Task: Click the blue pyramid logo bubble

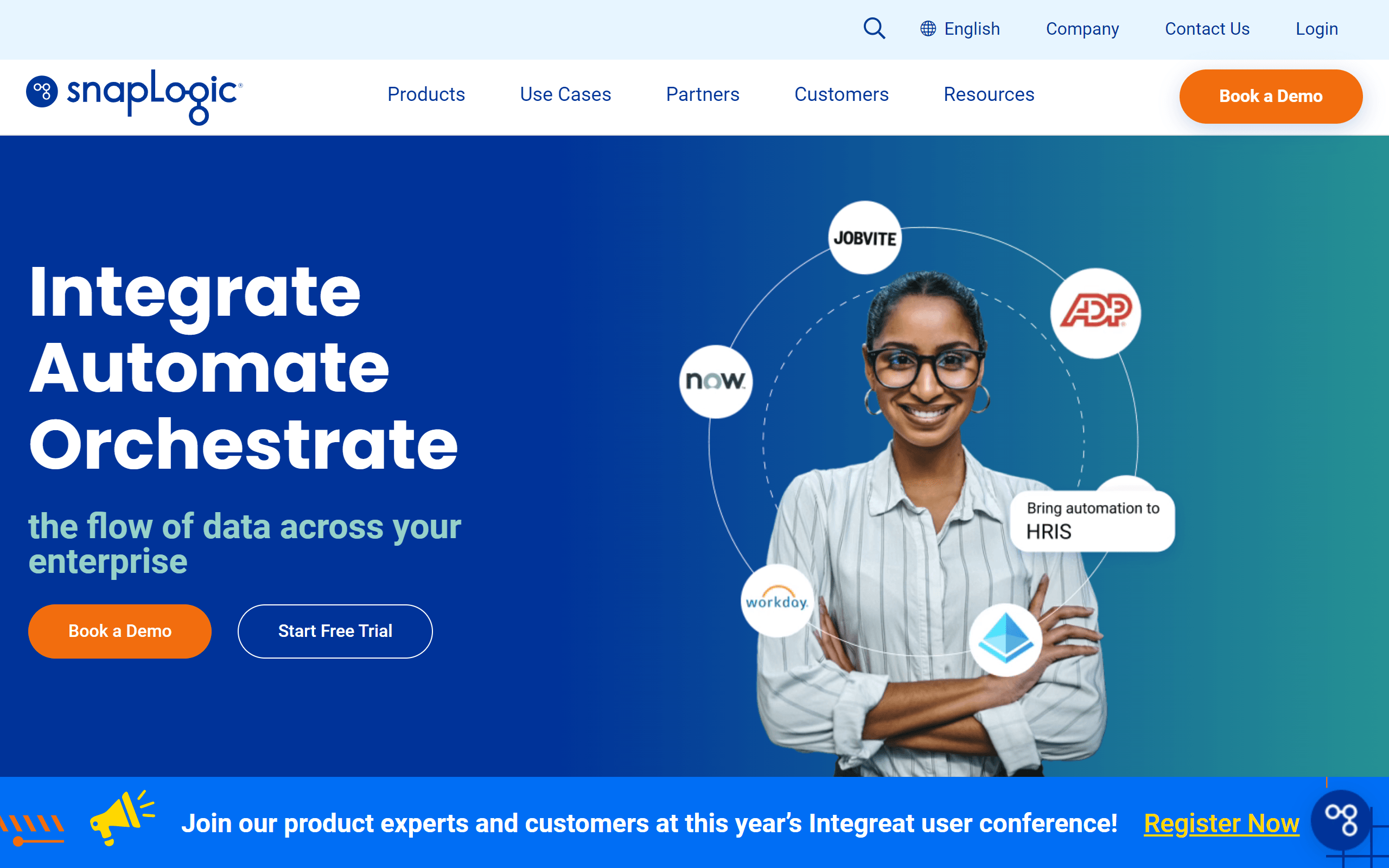Action: [x=1005, y=640]
